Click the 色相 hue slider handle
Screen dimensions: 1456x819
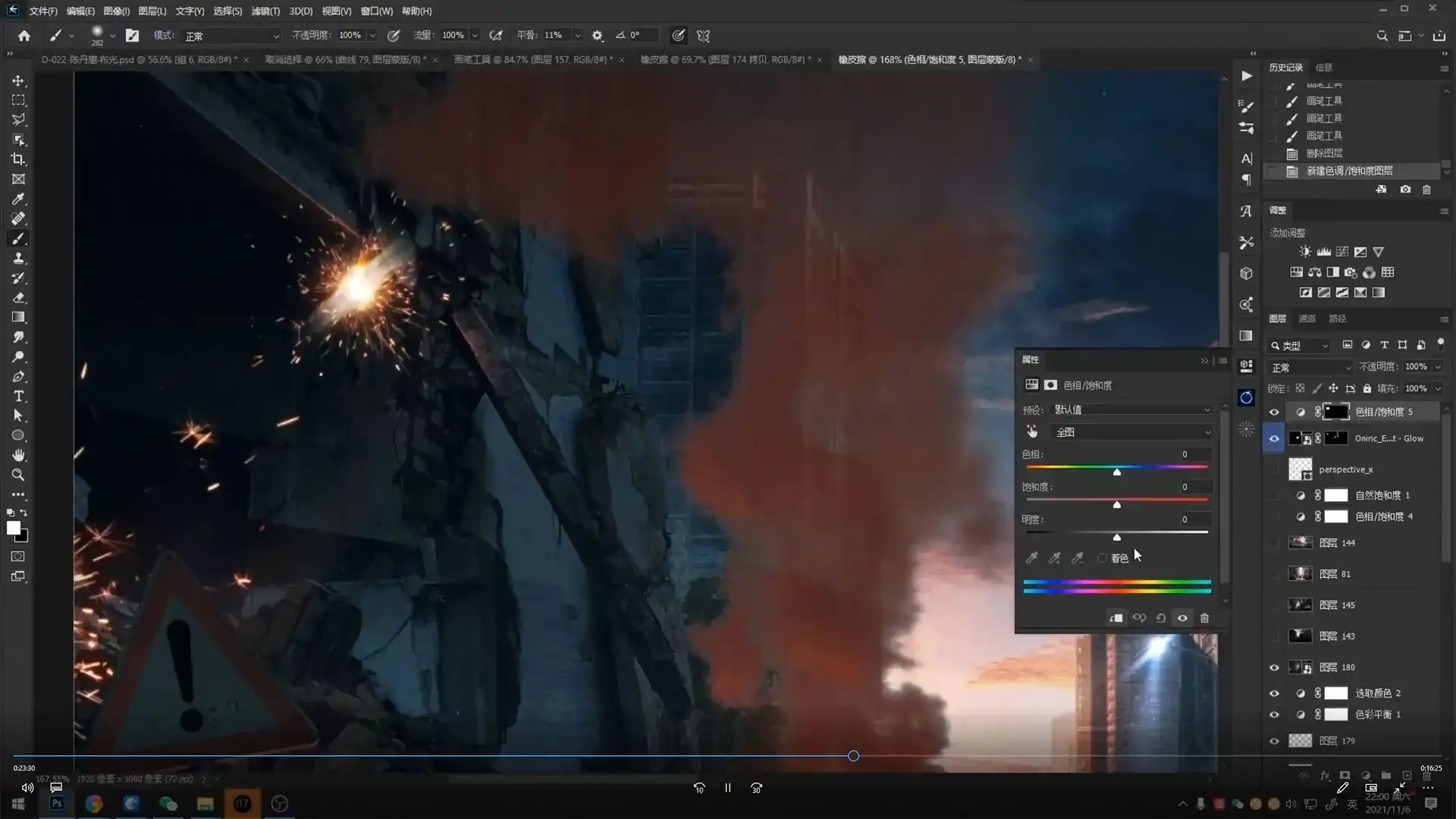pos(1116,472)
